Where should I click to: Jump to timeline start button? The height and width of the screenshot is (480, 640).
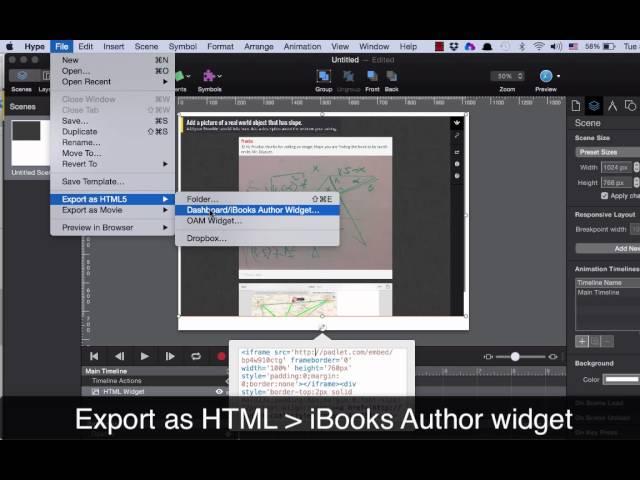point(94,356)
